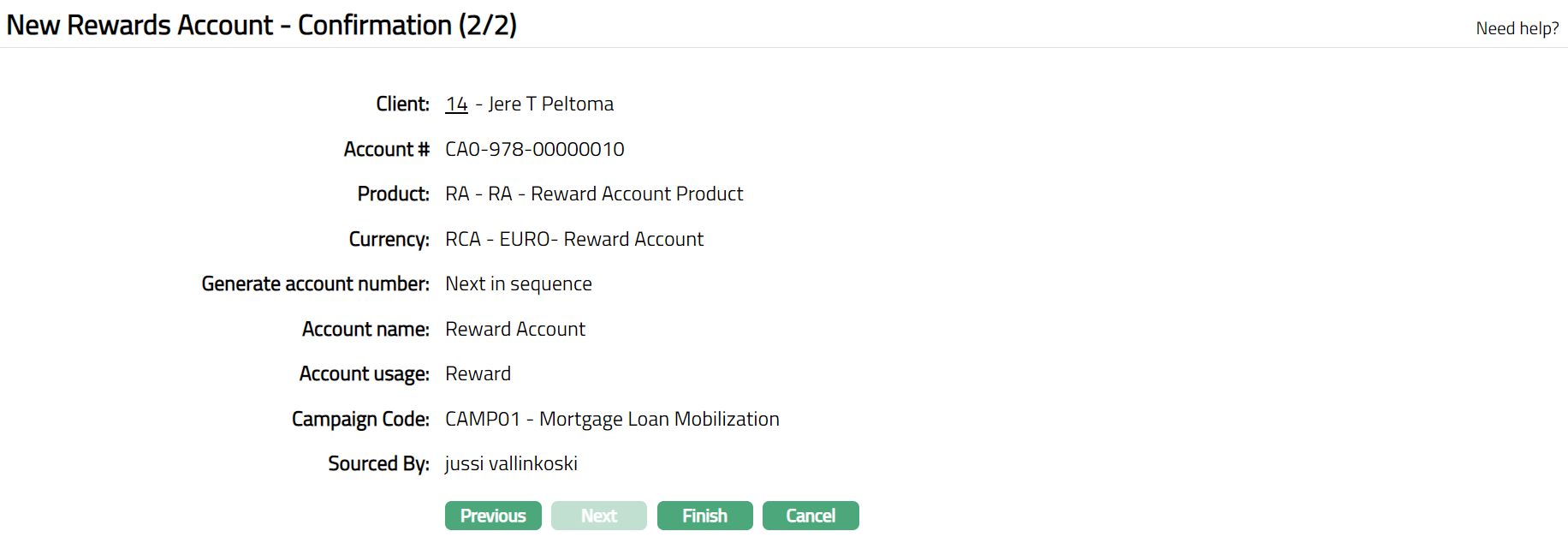Click the Account name value "Reward Account"

[515, 329]
